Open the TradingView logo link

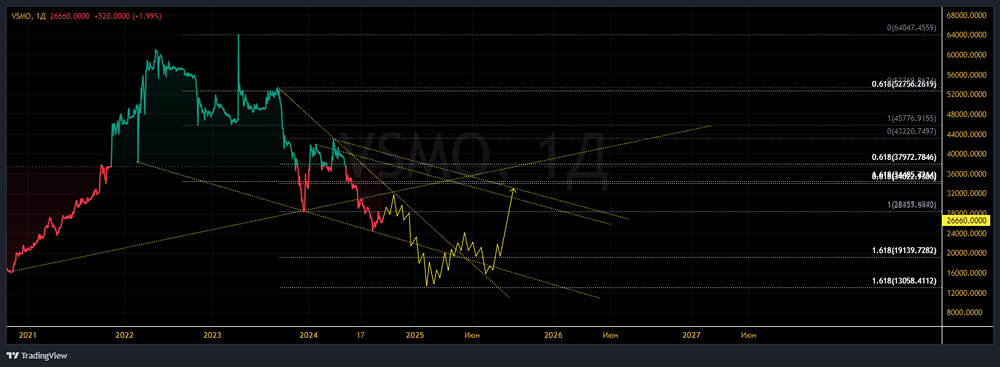36,356
